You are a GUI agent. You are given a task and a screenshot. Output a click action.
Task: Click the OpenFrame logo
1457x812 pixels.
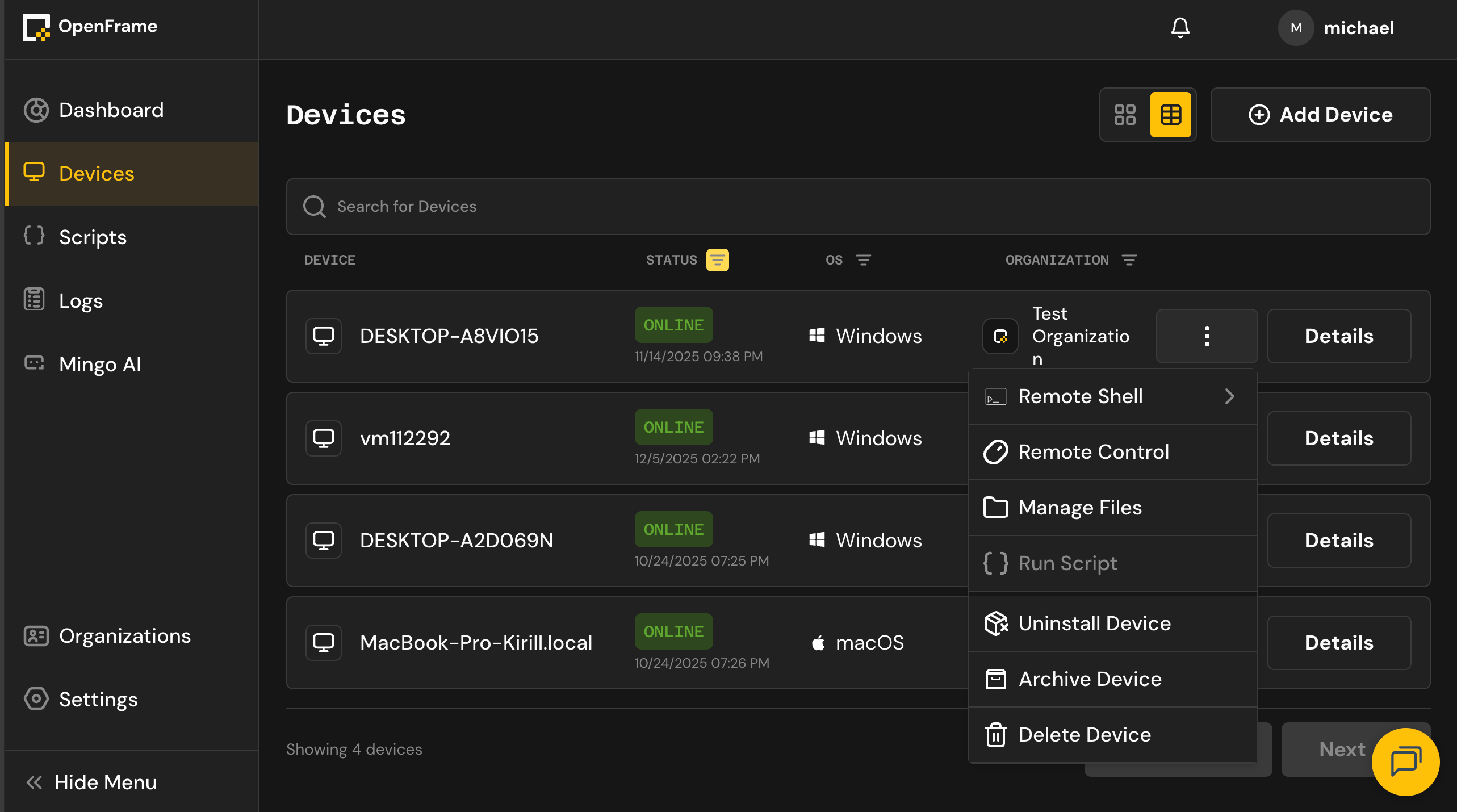click(x=90, y=27)
